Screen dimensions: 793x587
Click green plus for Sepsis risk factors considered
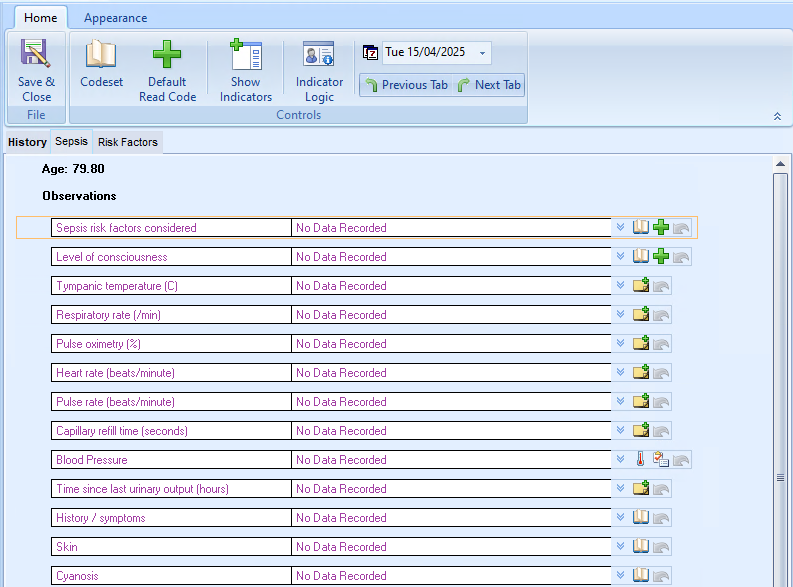pyautogui.click(x=661, y=228)
